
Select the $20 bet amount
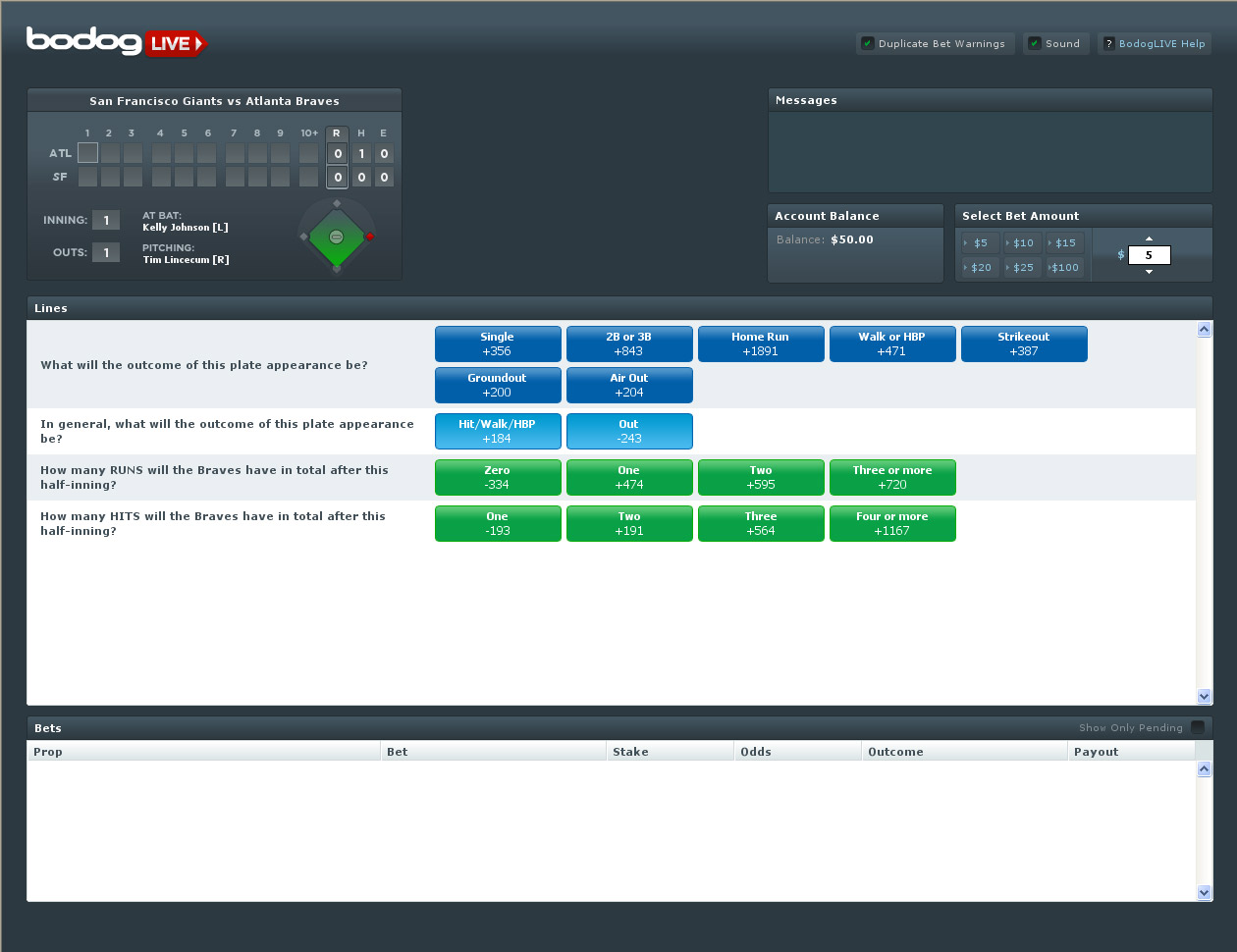click(x=980, y=267)
